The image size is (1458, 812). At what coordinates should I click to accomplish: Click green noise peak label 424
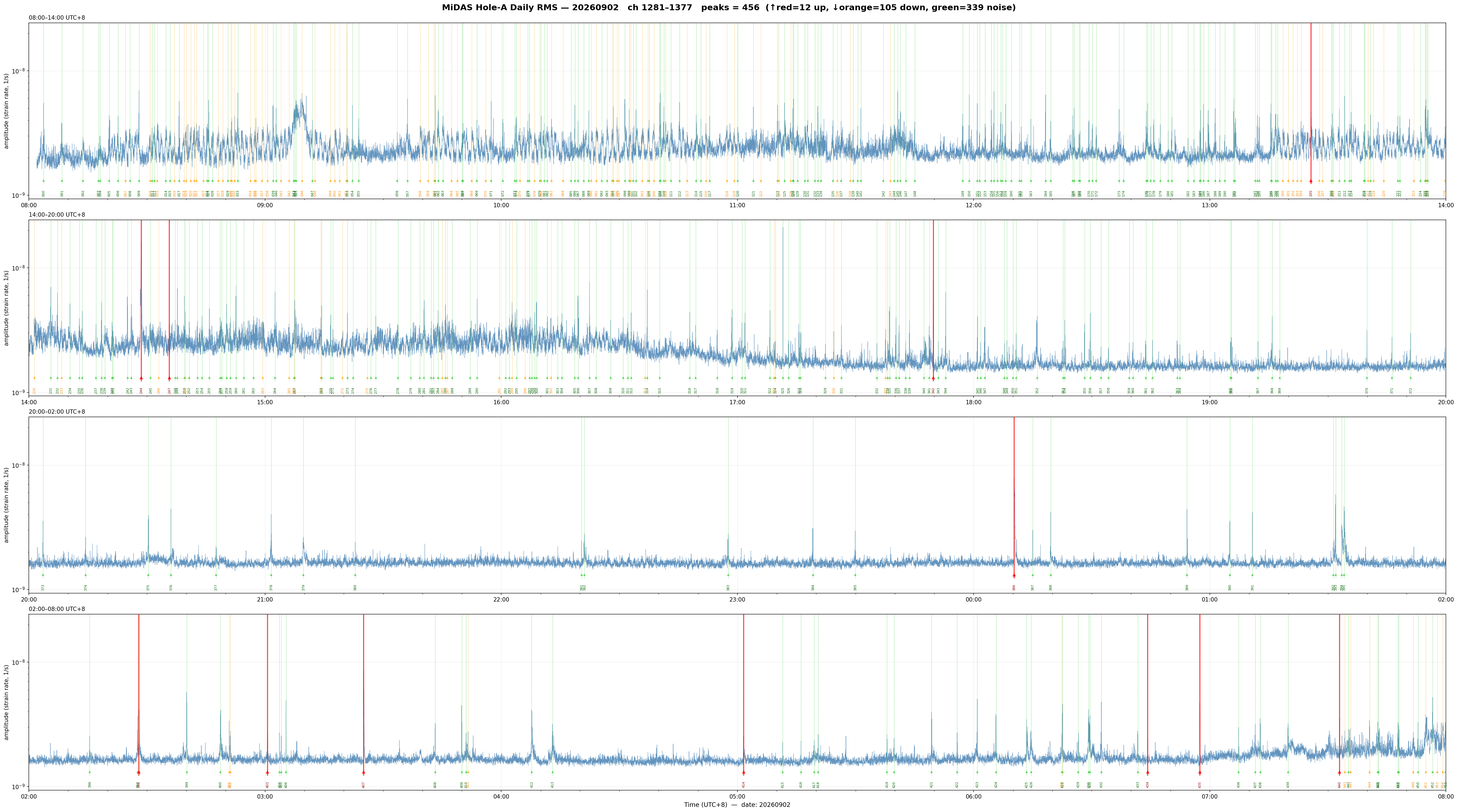point(996,785)
